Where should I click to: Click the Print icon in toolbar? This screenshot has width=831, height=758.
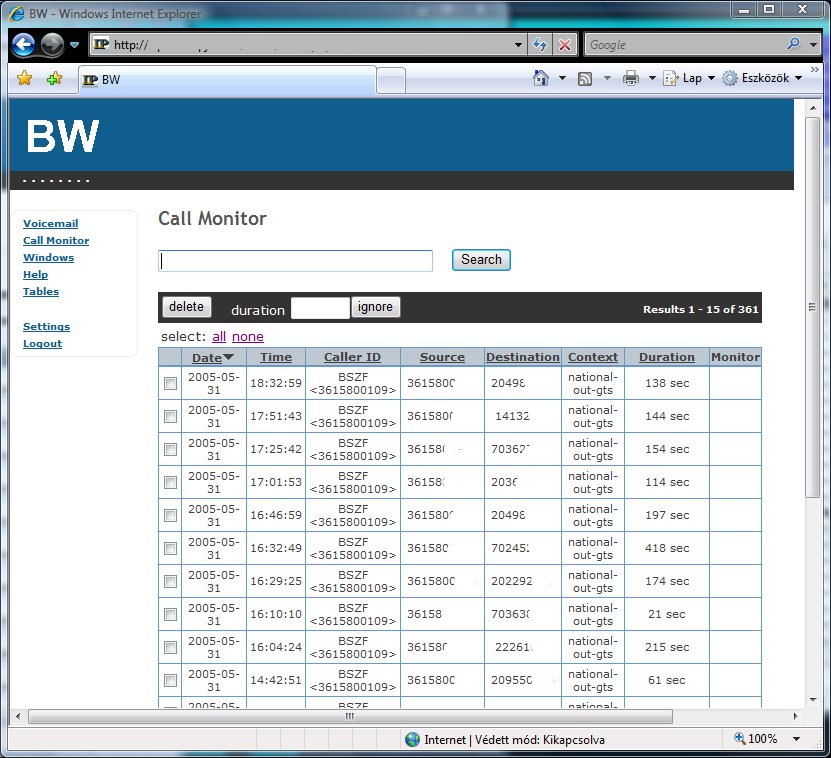coord(631,78)
